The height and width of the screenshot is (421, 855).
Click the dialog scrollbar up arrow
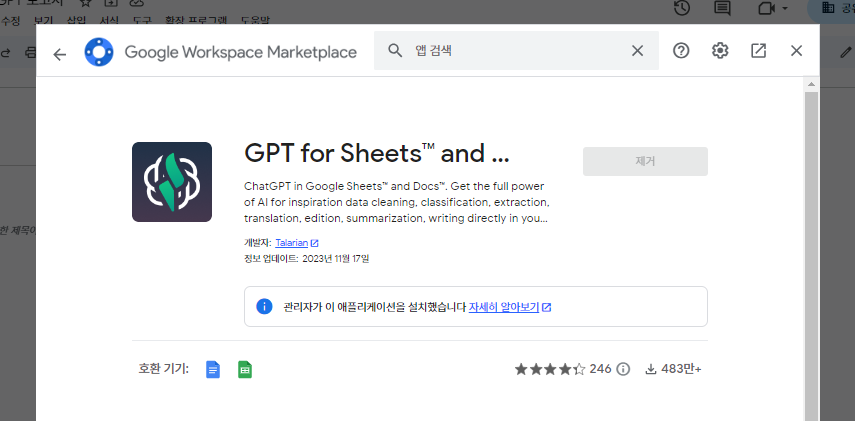[811, 85]
